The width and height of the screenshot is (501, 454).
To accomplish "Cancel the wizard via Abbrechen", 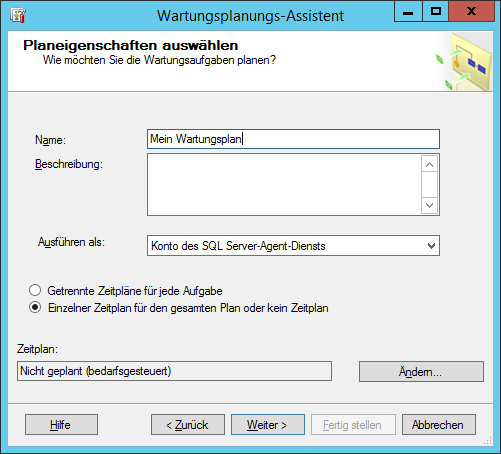I will (x=439, y=425).
